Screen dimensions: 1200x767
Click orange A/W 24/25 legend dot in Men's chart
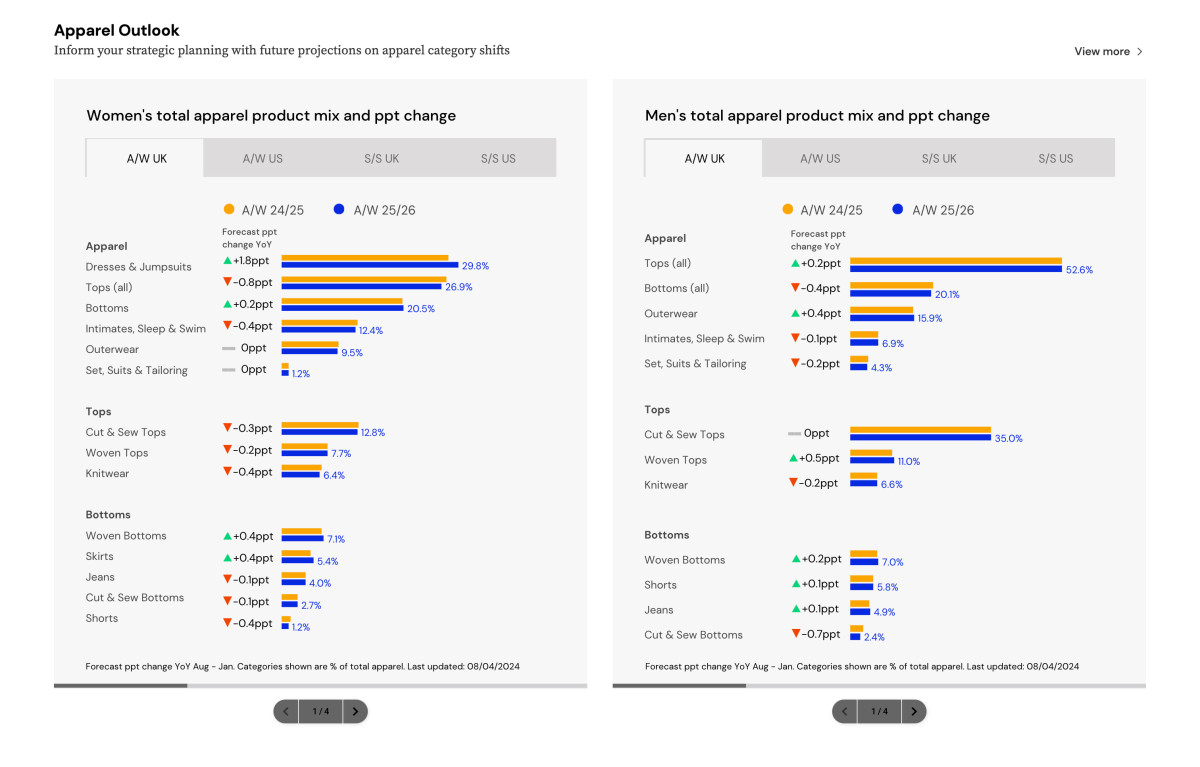(x=788, y=209)
